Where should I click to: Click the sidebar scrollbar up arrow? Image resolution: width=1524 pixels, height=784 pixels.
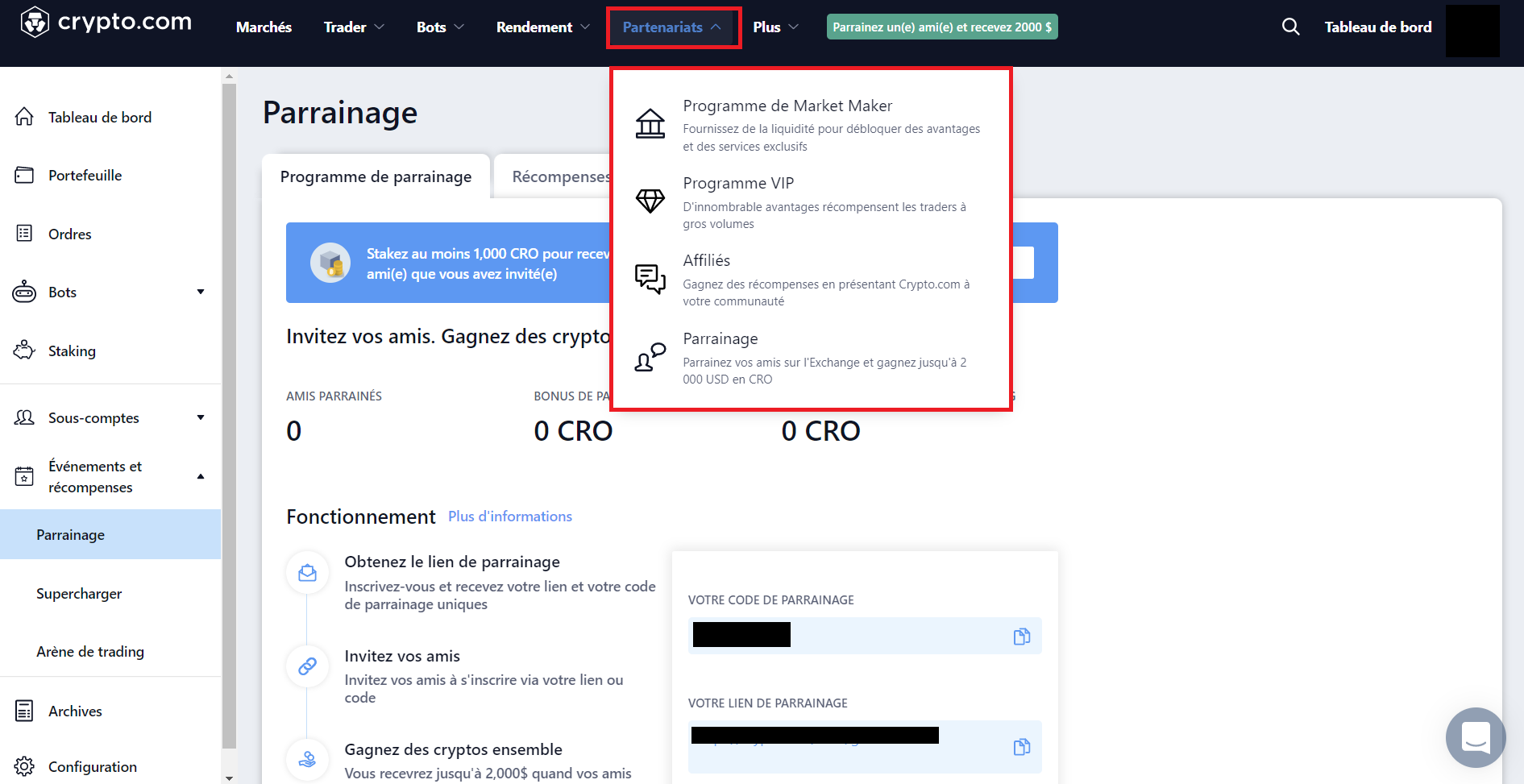[x=229, y=77]
